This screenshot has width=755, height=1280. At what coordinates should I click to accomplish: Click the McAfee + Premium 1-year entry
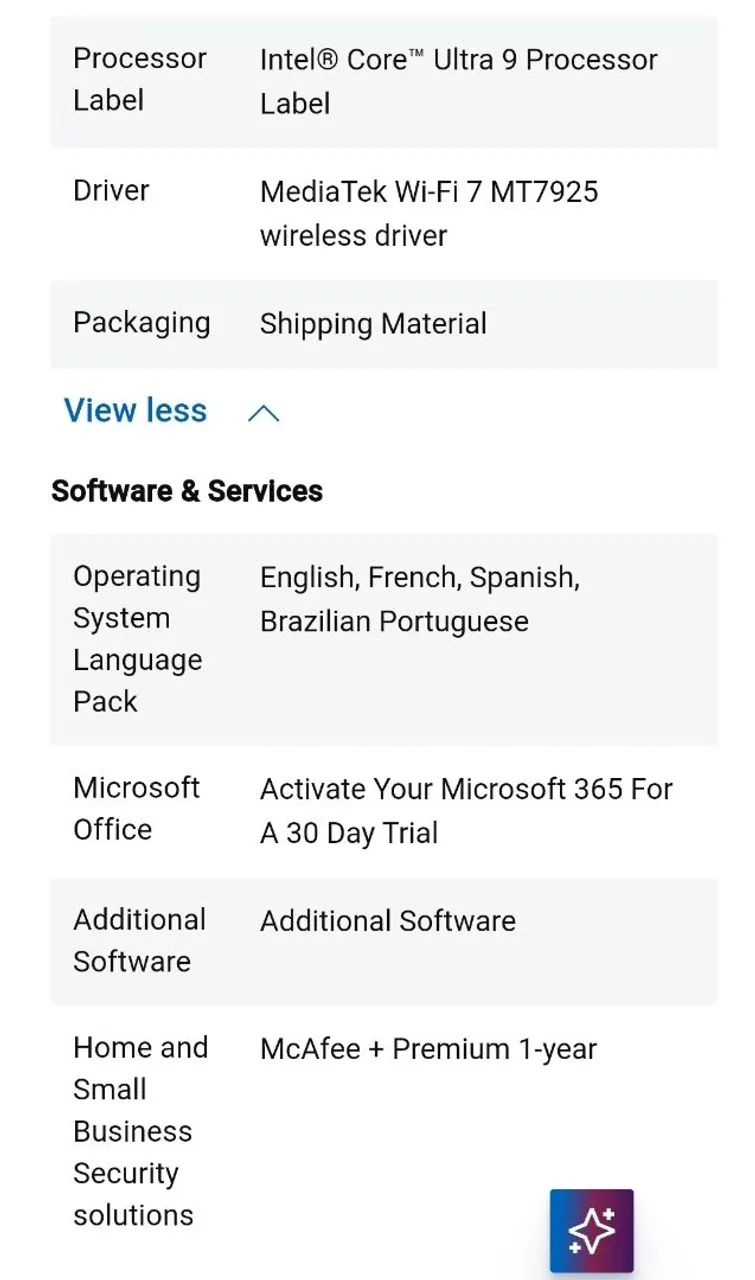click(x=428, y=1049)
